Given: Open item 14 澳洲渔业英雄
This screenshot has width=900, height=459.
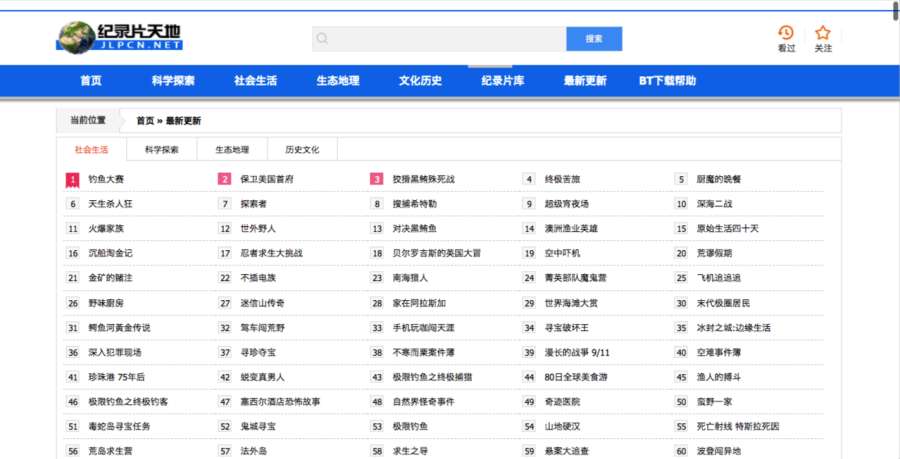Looking at the screenshot, I should point(572,228).
